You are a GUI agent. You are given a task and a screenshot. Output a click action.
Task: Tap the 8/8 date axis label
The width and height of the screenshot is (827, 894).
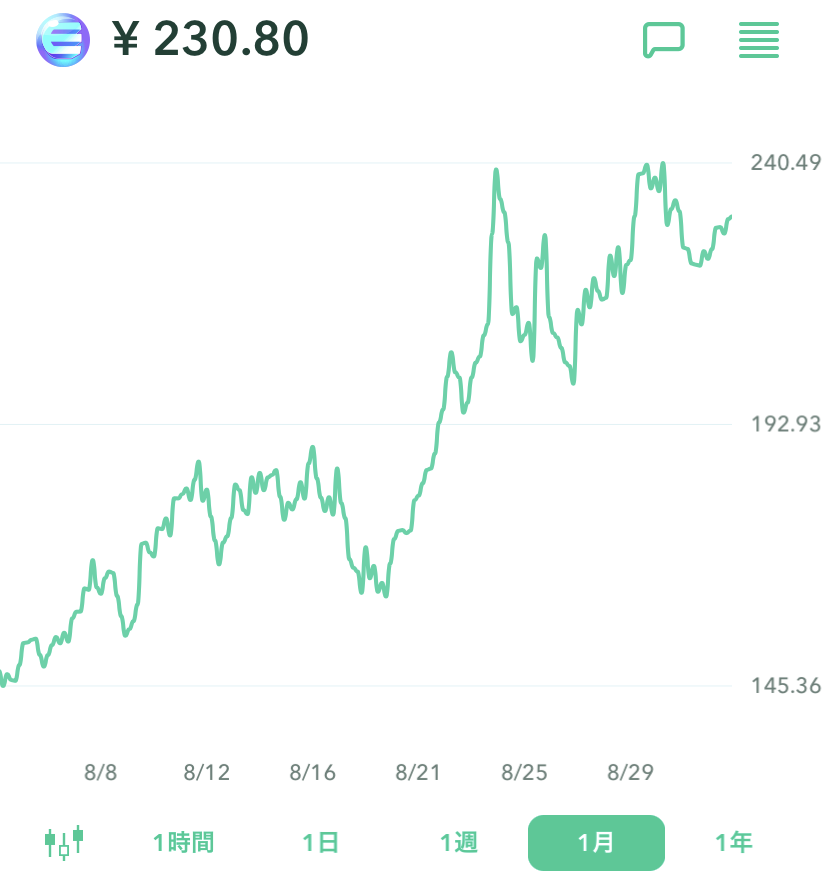coord(101,772)
